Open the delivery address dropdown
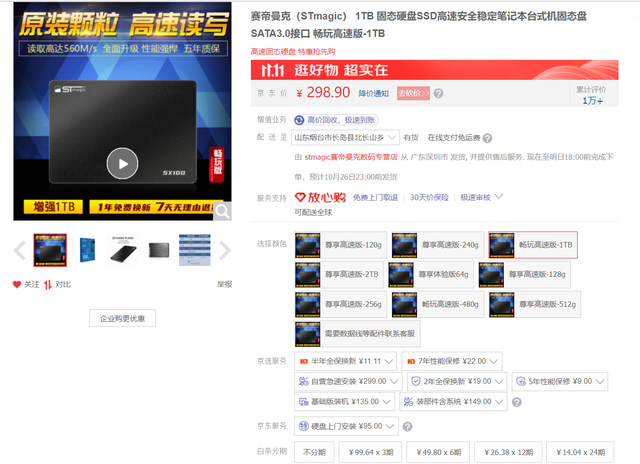This screenshot has width=640, height=464. (345, 138)
